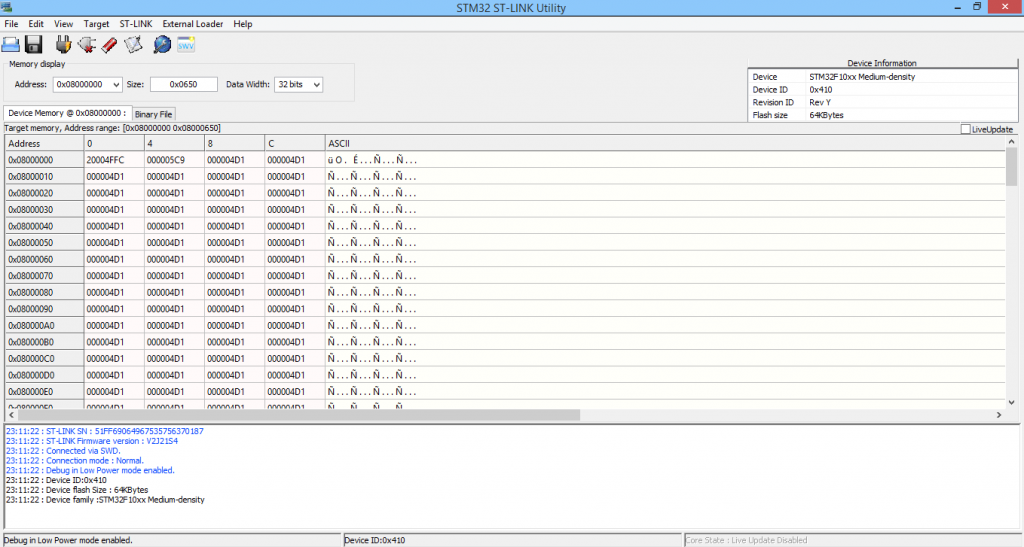Select address row 0x08000000

pyautogui.click(x=44, y=160)
